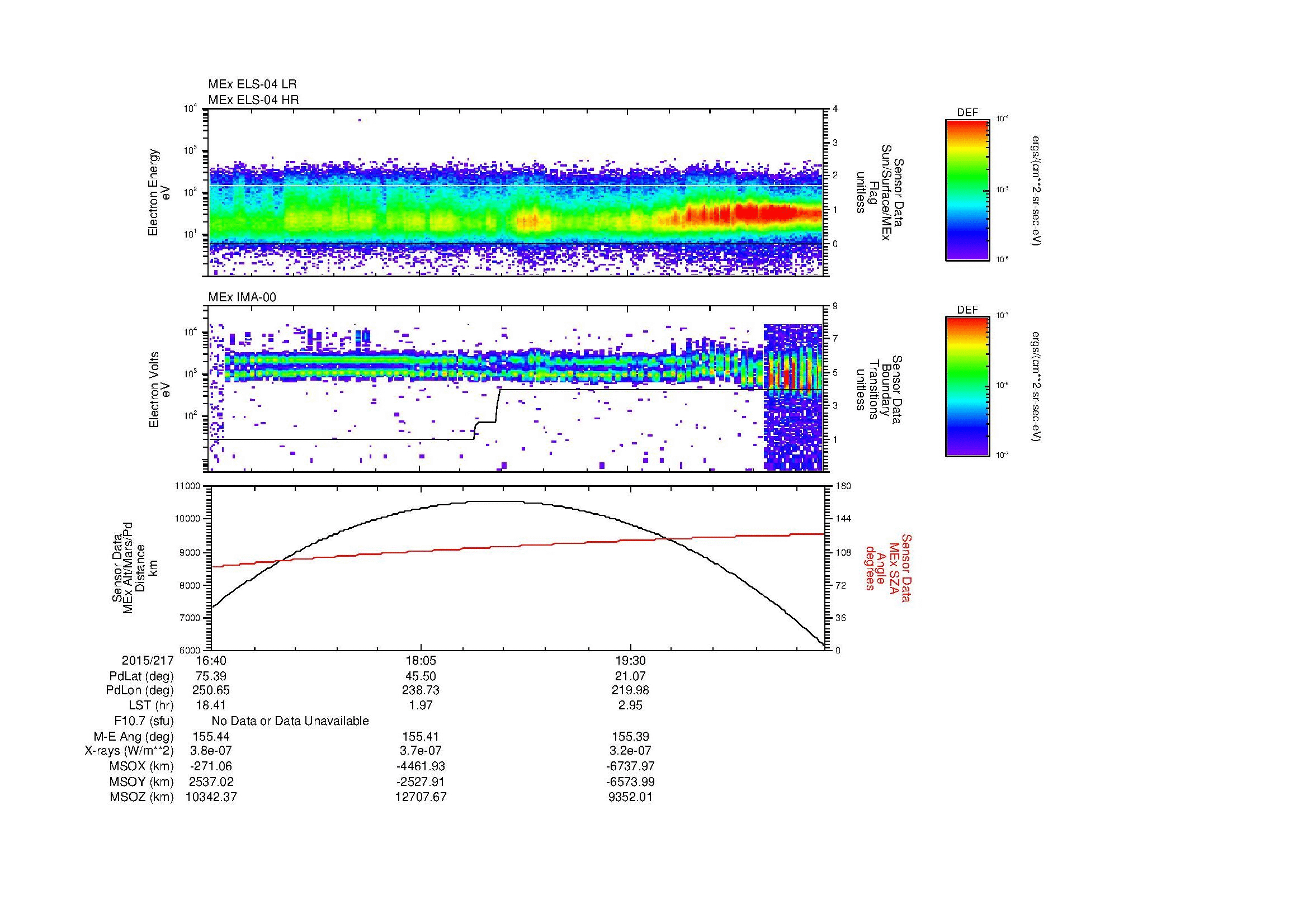Click the X-rays value '3.7e-07'
The width and height of the screenshot is (1308, 924).
coord(421,751)
